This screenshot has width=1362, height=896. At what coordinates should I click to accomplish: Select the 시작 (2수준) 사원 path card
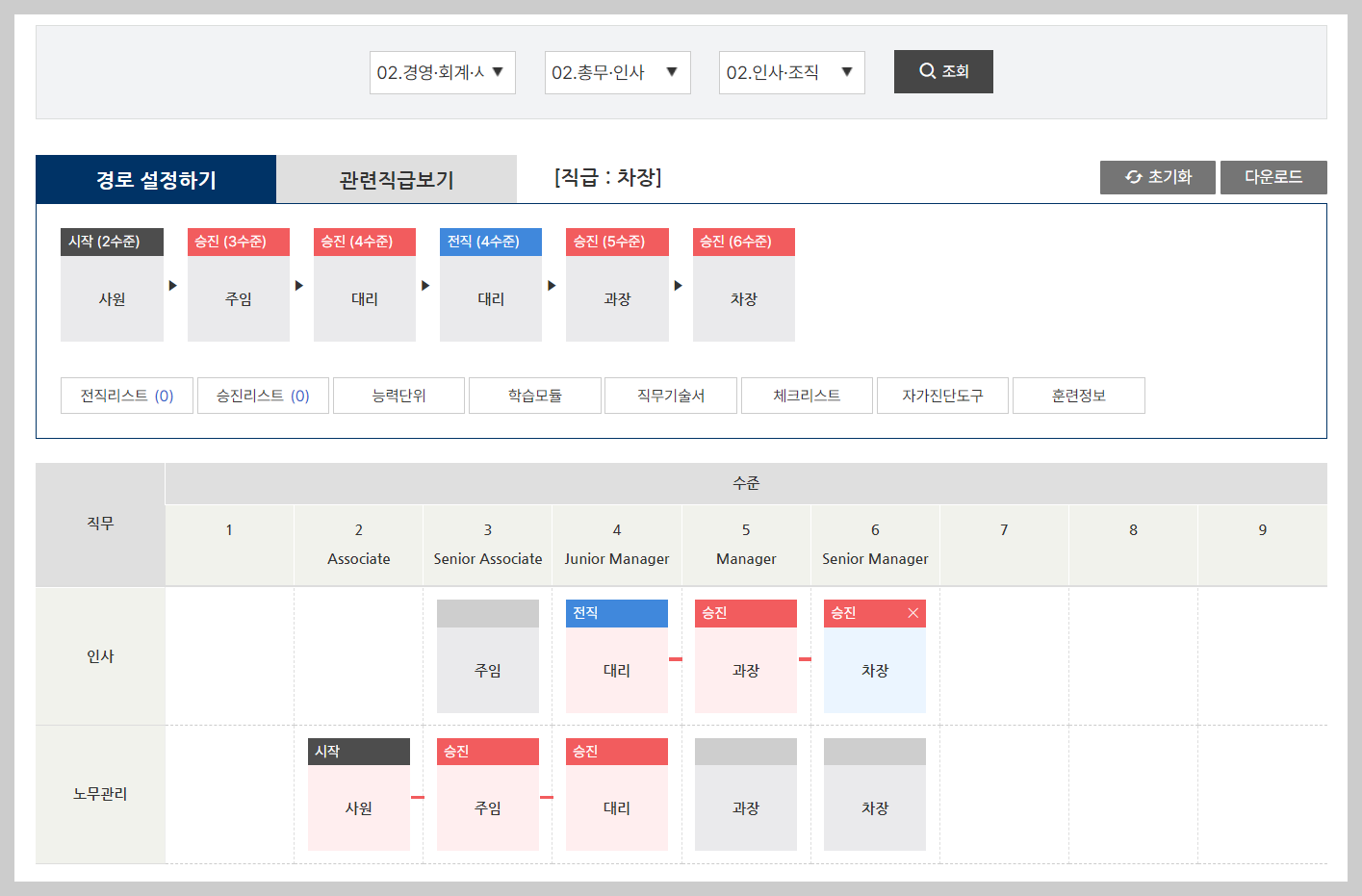point(112,284)
